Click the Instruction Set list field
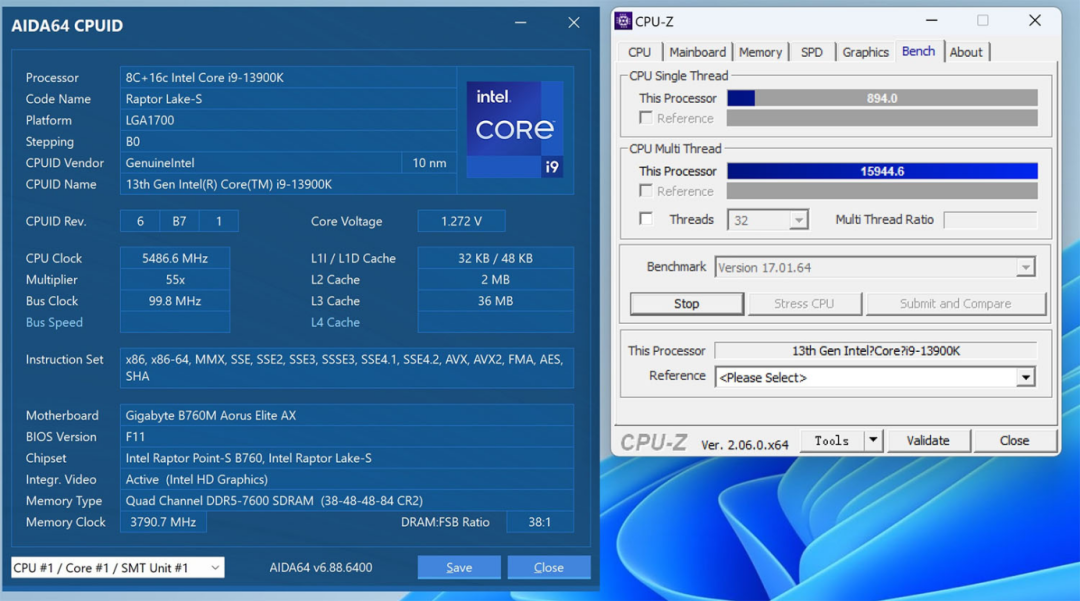Viewport: 1080px width, 601px height. (x=346, y=368)
